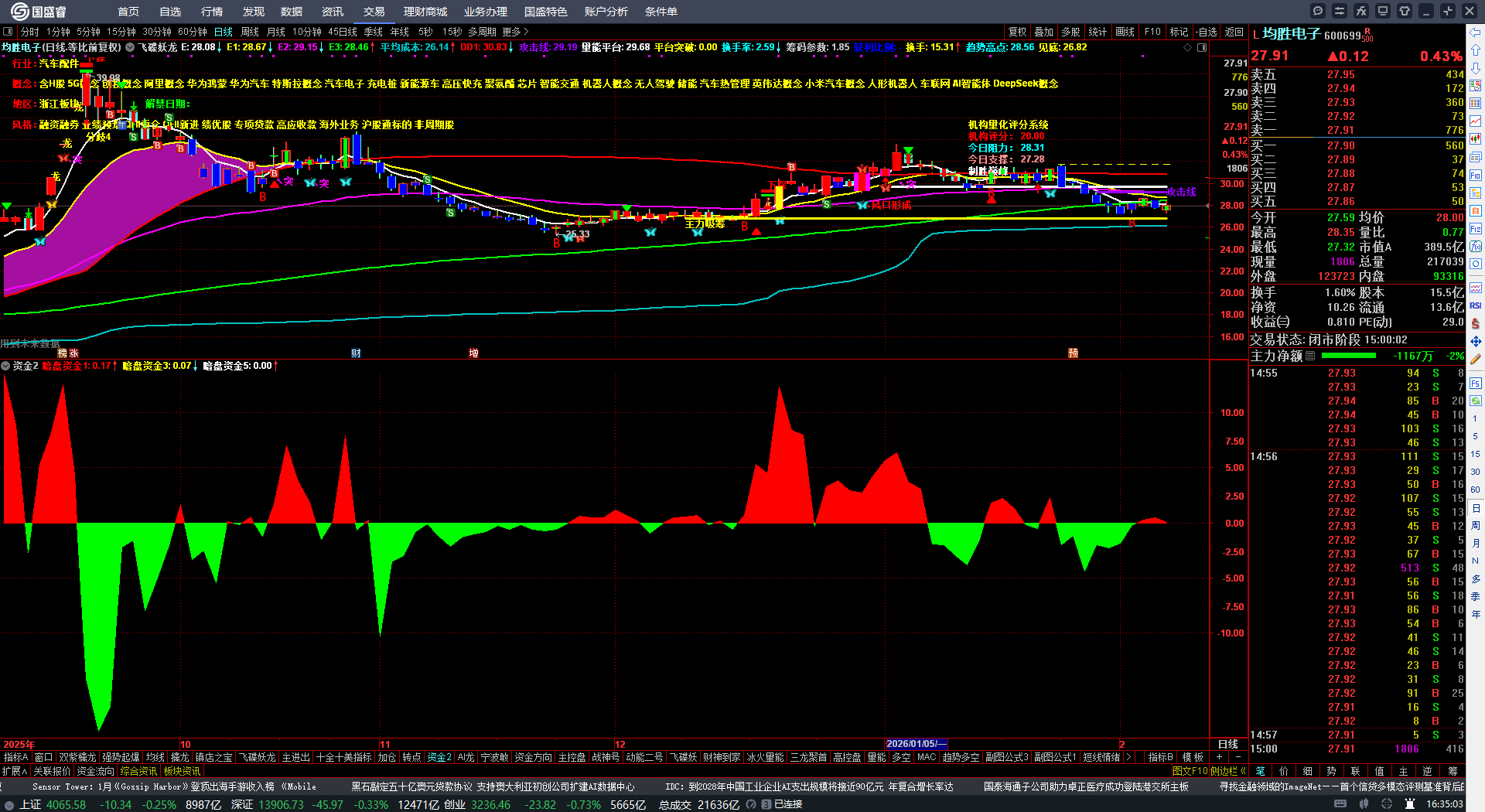Click the green 主力净额 progress bar

coord(1349,356)
